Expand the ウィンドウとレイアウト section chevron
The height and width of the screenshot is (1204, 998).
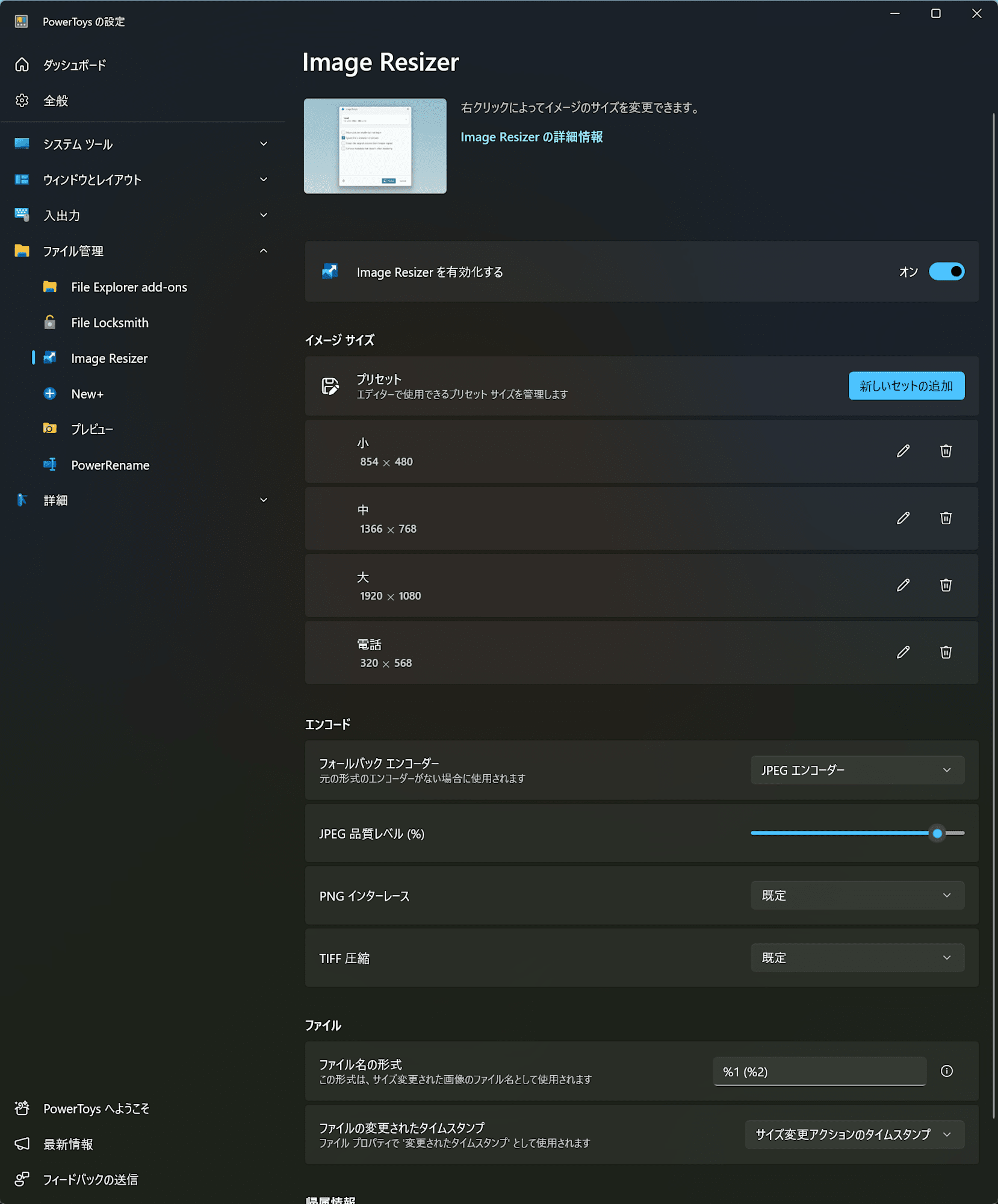(x=264, y=179)
